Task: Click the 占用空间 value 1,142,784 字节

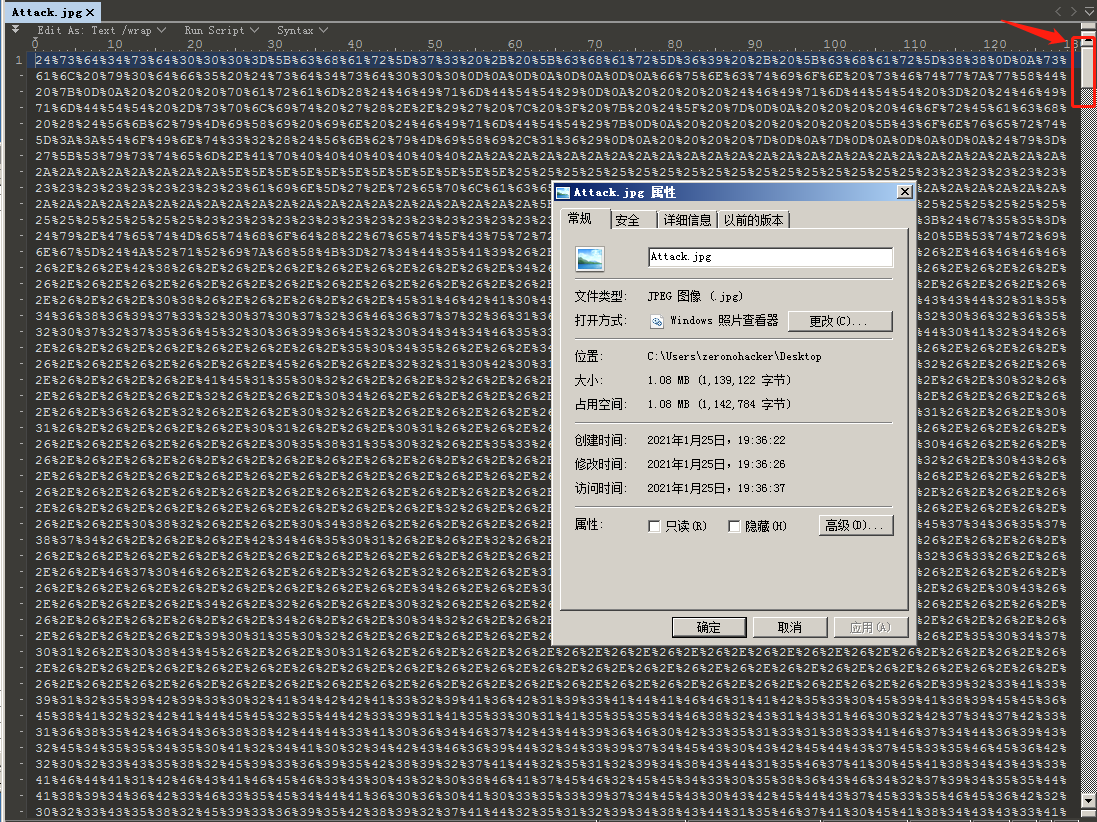Action: pos(719,404)
